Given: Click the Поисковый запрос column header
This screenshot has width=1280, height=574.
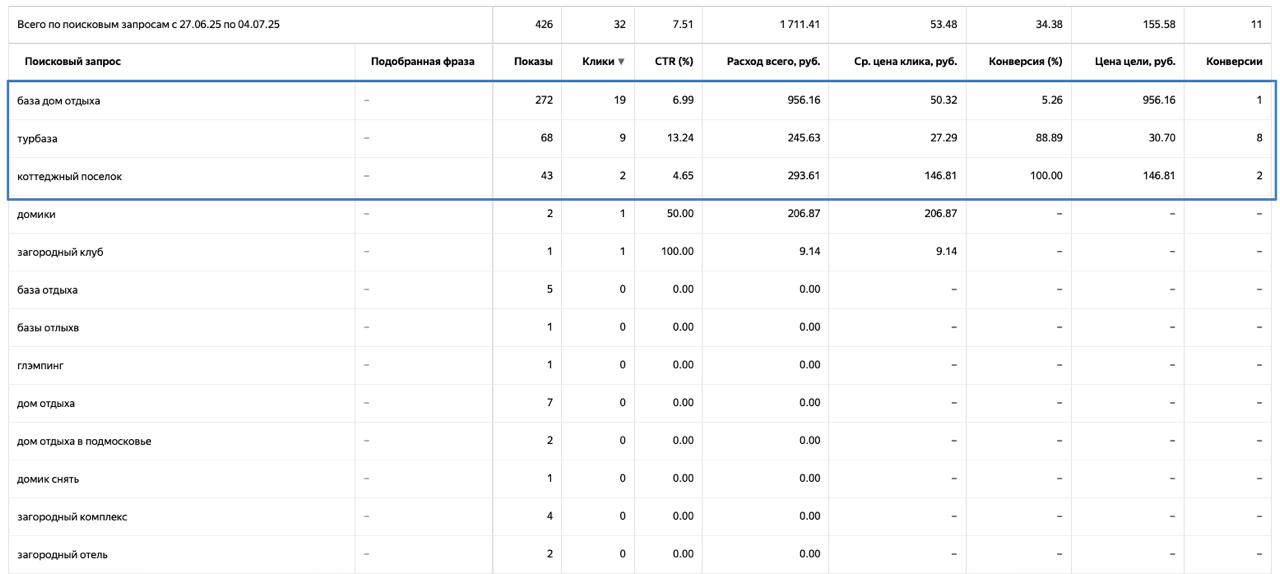Looking at the screenshot, I should [73, 62].
